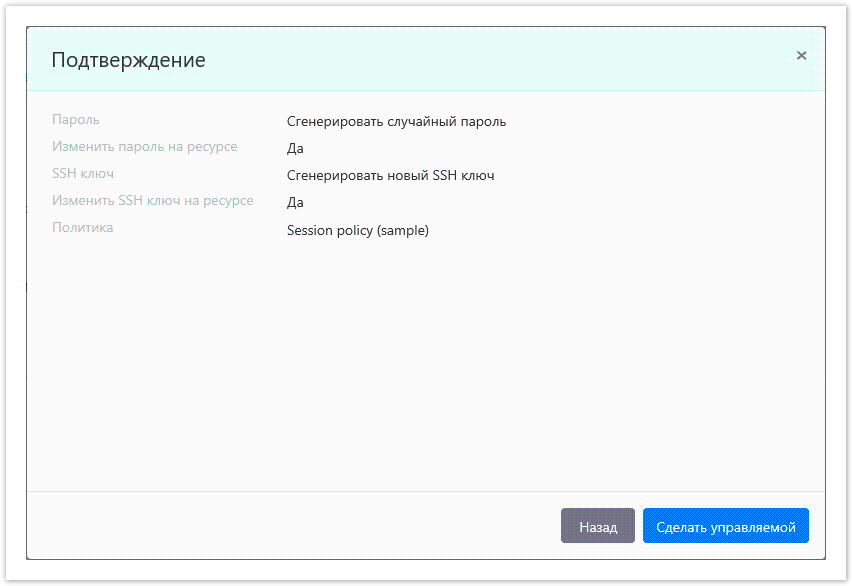This screenshot has width=852, height=586.
Task: Click the Политика label
Action: (83, 228)
